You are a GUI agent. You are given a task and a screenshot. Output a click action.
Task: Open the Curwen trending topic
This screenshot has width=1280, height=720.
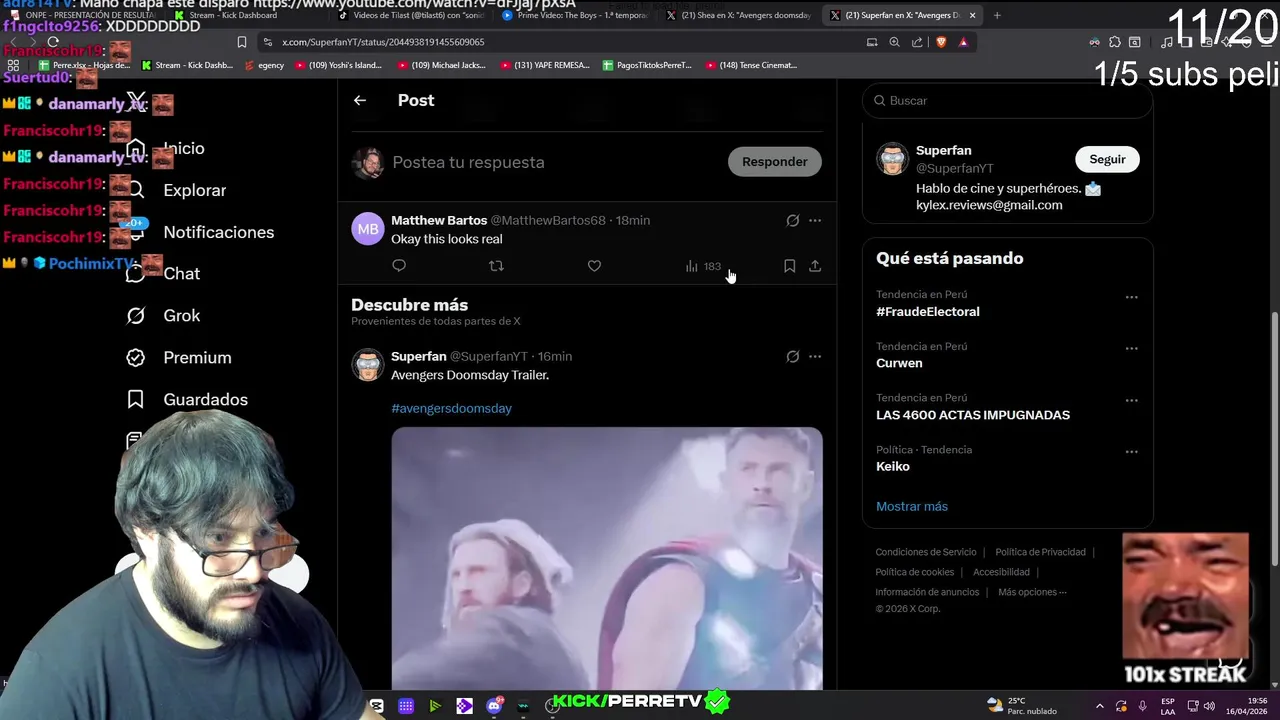[899, 363]
